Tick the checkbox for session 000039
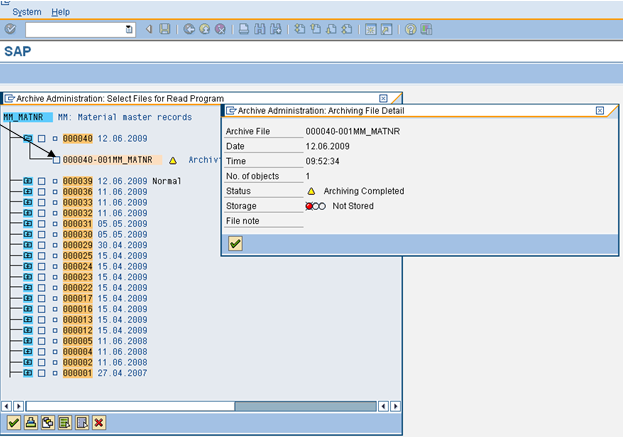This screenshot has width=623, height=437. click(41, 181)
